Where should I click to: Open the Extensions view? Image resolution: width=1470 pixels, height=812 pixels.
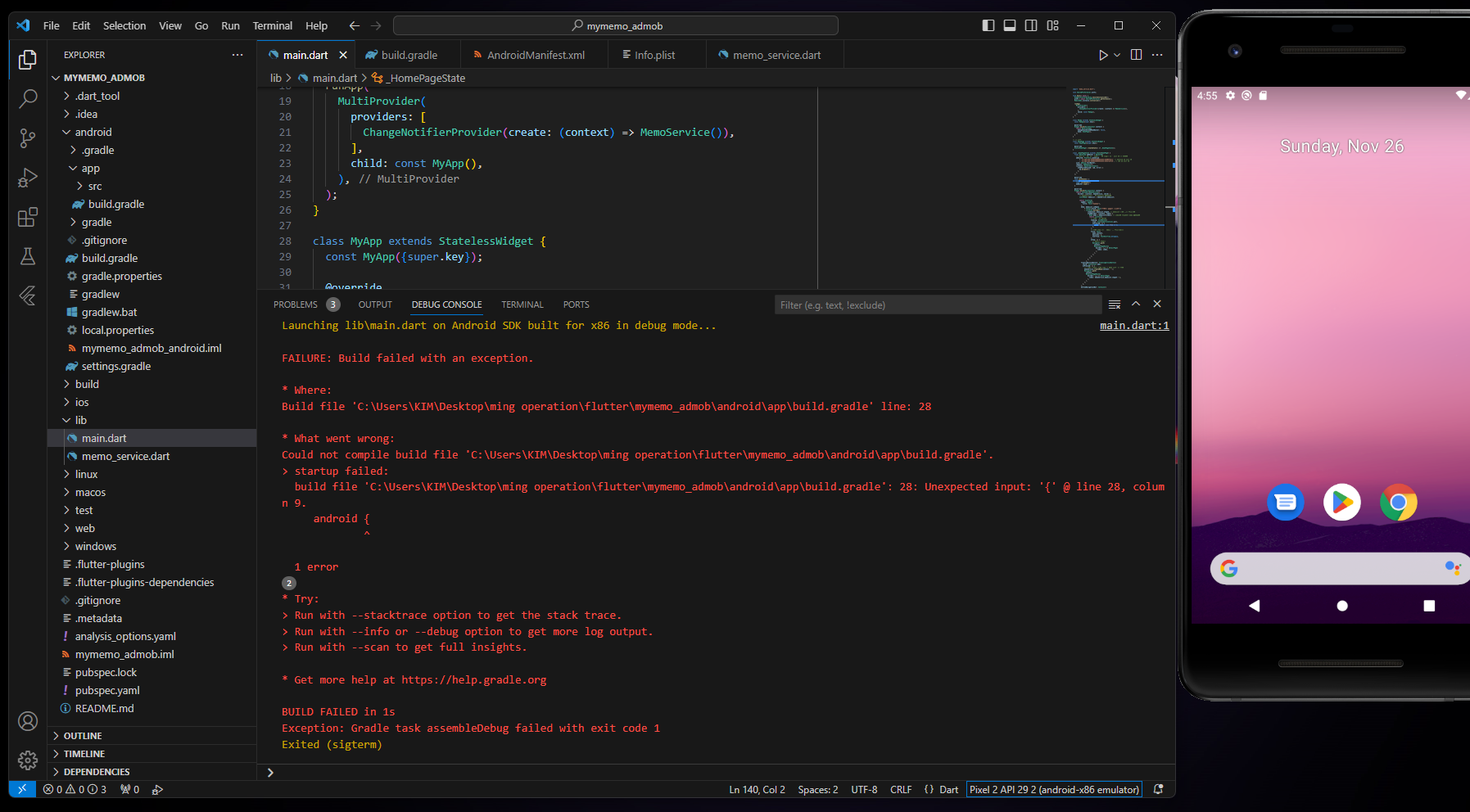pyautogui.click(x=28, y=217)
